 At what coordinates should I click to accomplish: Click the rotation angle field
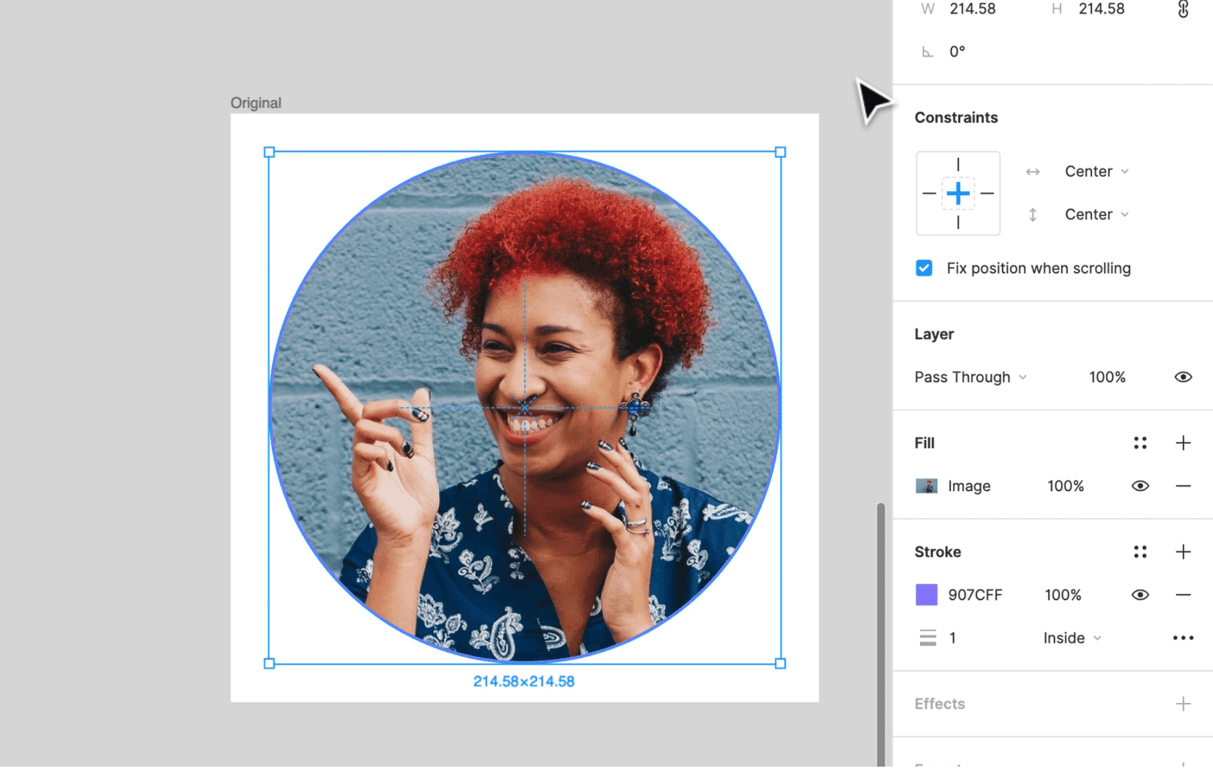point(957,52)
